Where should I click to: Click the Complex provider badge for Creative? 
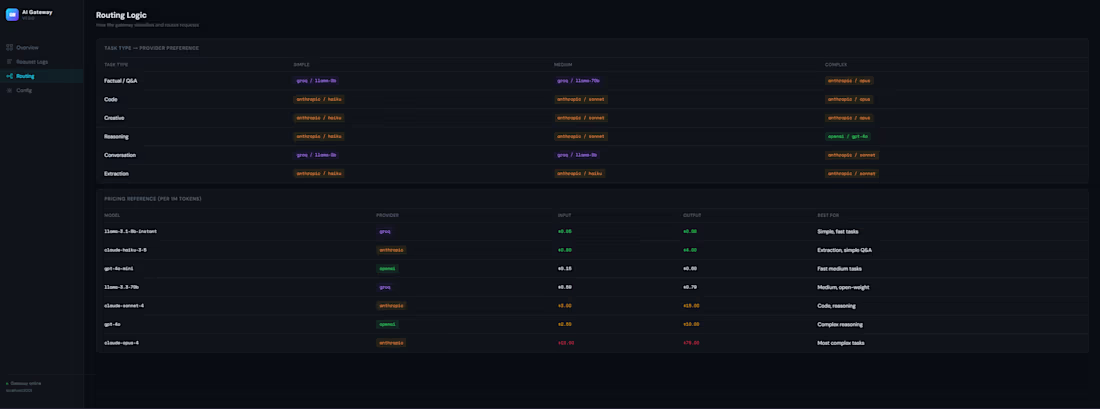(850, 118)
